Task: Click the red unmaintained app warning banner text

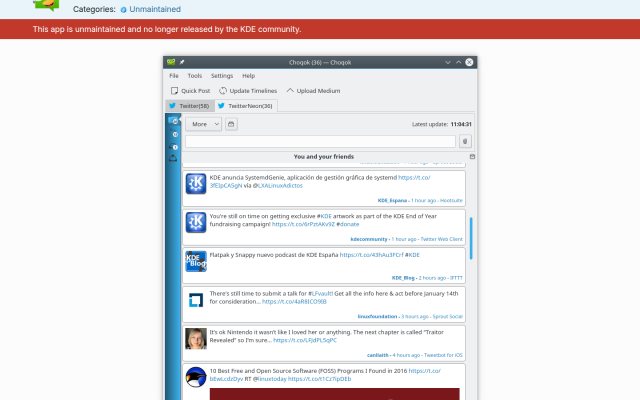Action: click(167, 29)
